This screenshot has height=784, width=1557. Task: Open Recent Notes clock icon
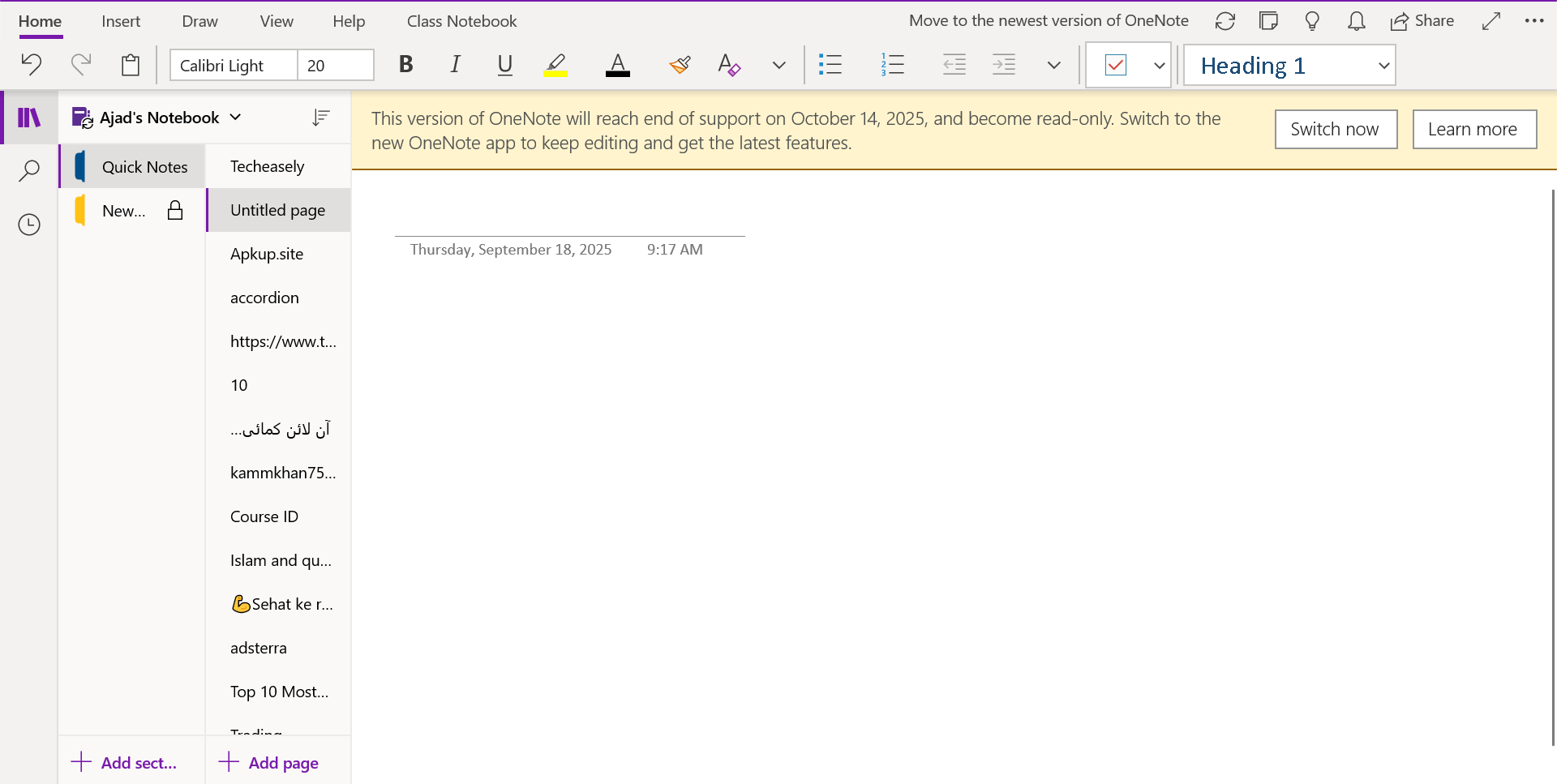coord(29,225)
